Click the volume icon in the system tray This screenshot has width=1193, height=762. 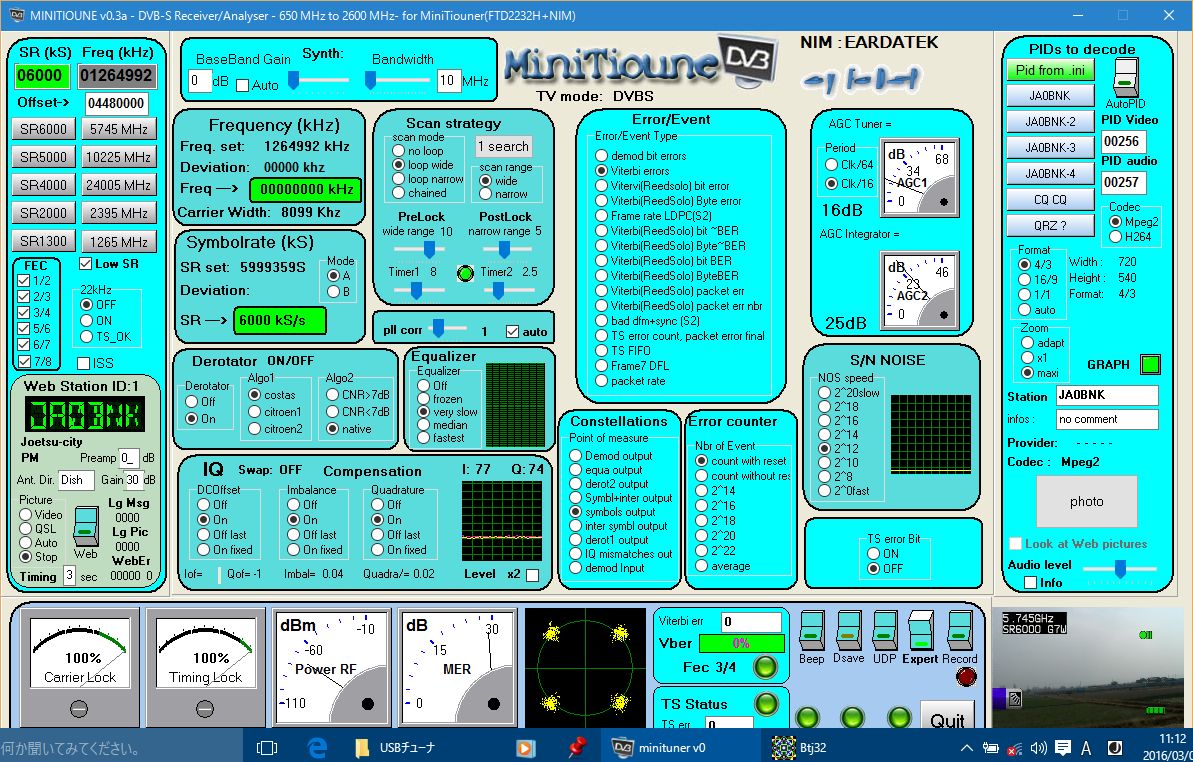[x=1039, y=748]
